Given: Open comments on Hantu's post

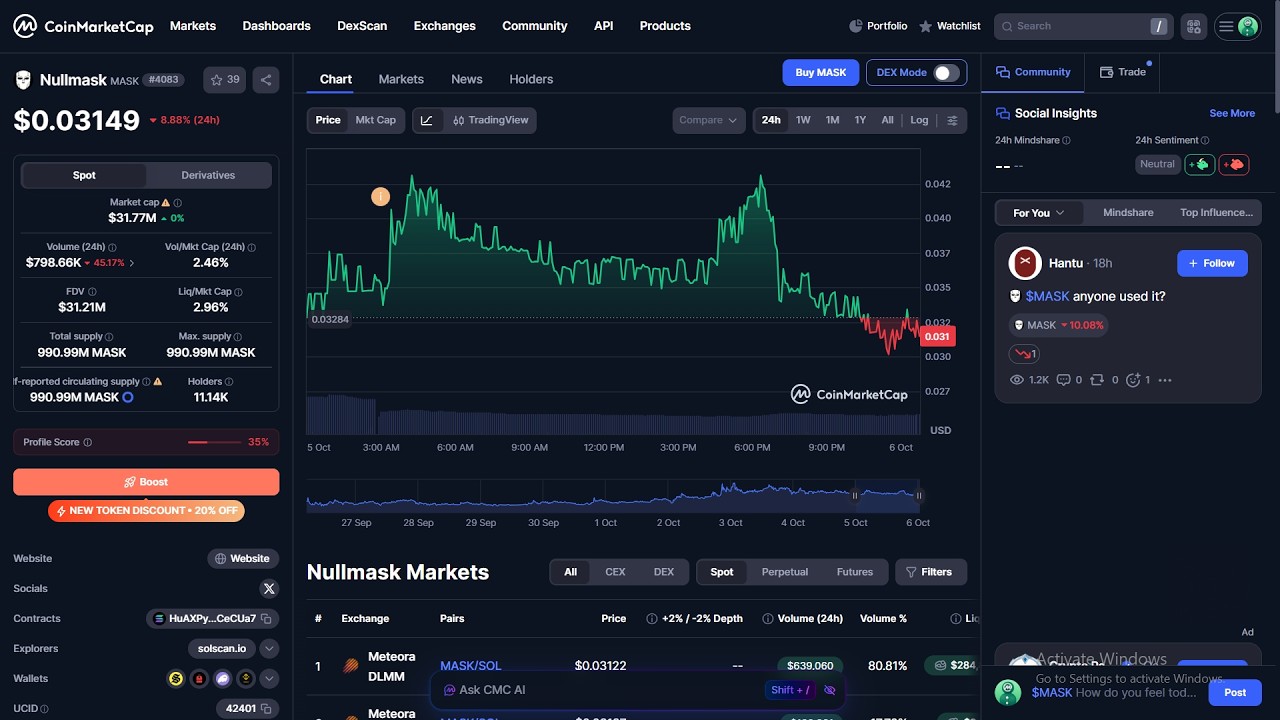Looking at the screenshot, I should [x=1070, y=380].
